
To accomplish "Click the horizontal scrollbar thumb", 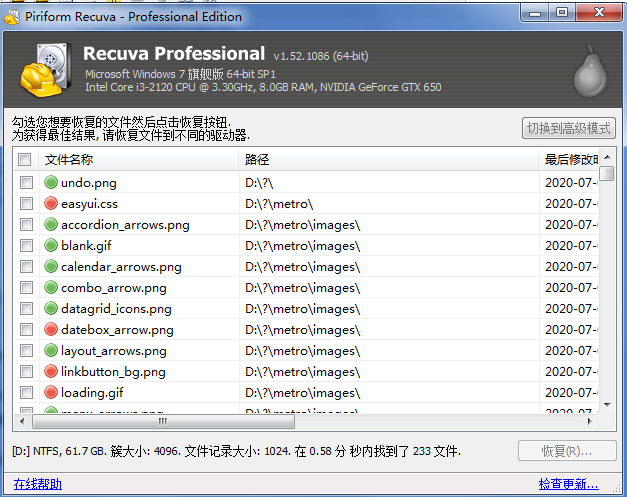I will [164, 421].
